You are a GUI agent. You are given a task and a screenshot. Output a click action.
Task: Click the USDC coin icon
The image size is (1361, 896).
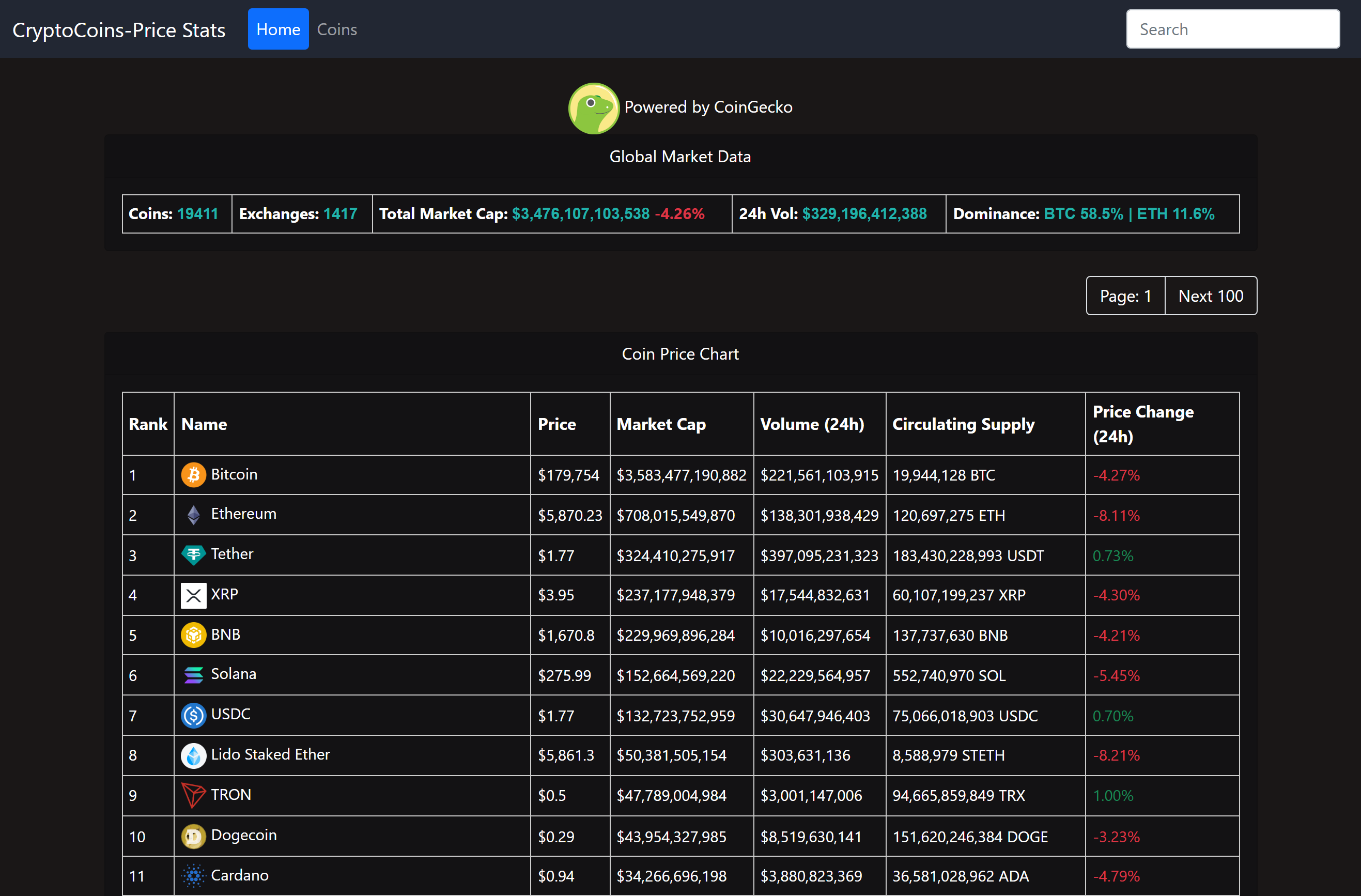(193, 715)
